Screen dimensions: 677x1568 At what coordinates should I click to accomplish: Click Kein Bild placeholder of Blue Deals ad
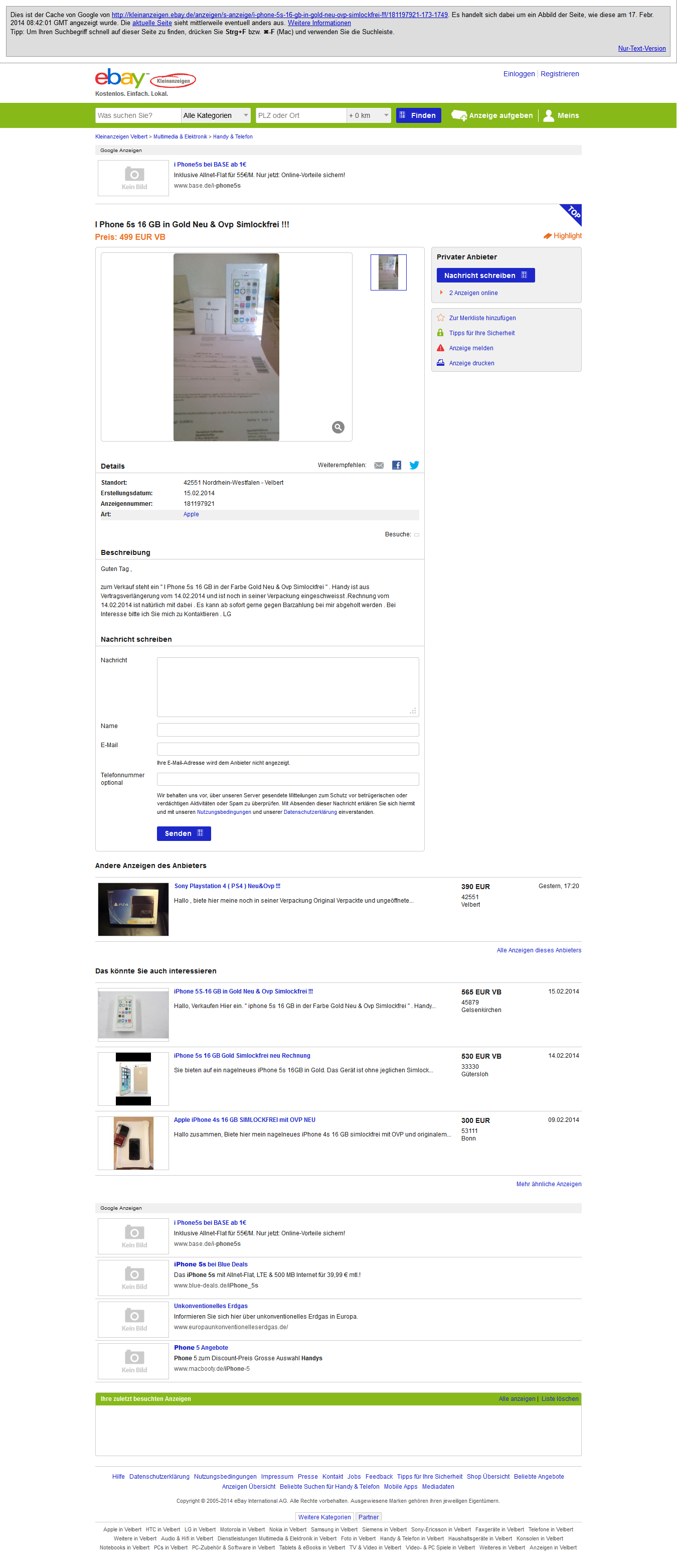(133, 1277)
